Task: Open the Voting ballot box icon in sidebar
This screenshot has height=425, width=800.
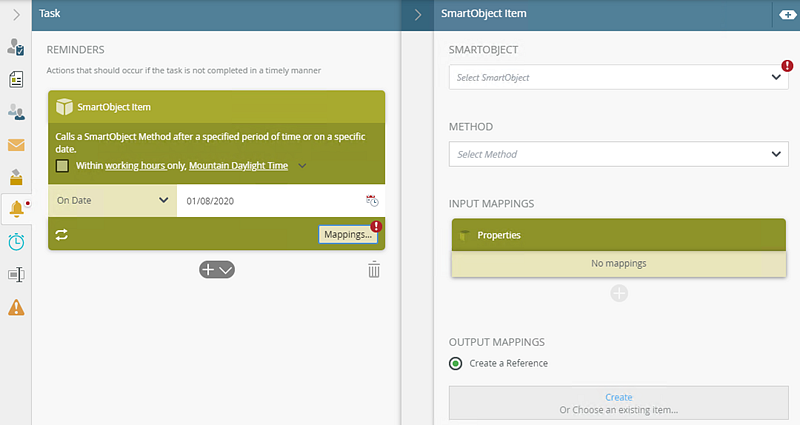Action: [x=16, y=177]
